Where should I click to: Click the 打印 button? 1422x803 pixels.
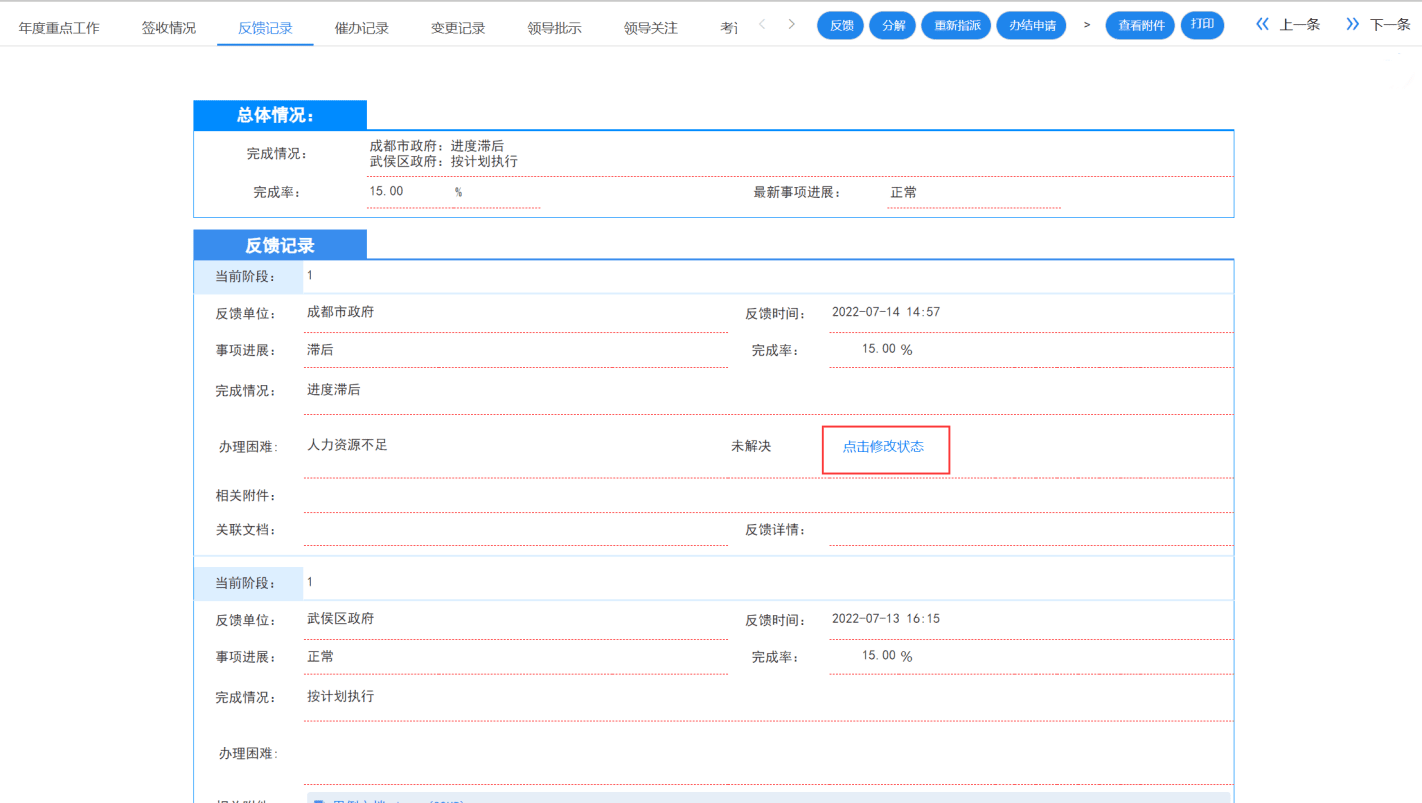point(1202,25)
